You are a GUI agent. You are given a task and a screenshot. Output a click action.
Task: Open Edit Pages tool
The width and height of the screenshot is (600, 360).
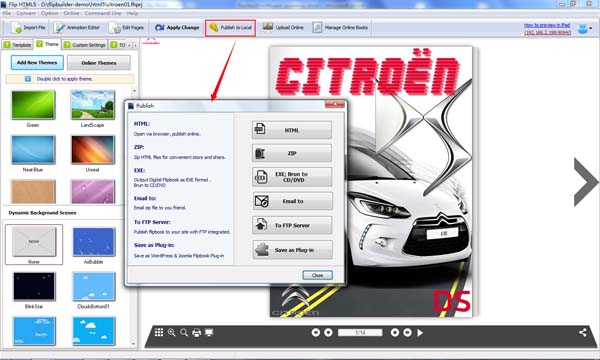126,28
